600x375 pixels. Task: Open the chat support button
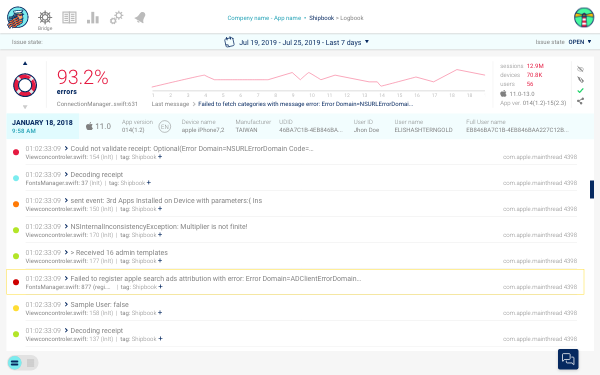(568, 359)
